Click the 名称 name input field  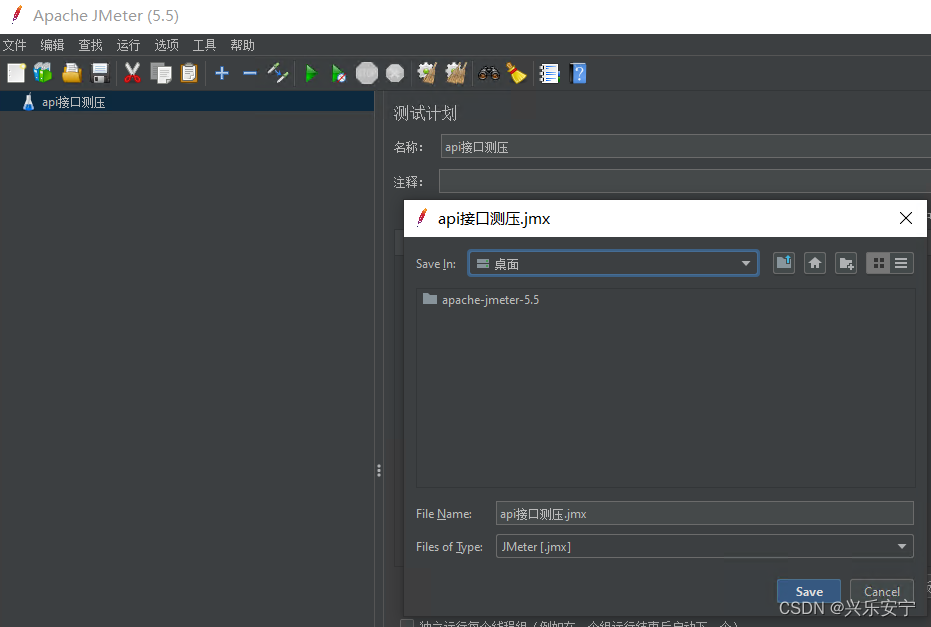click(x=685, y=146)
